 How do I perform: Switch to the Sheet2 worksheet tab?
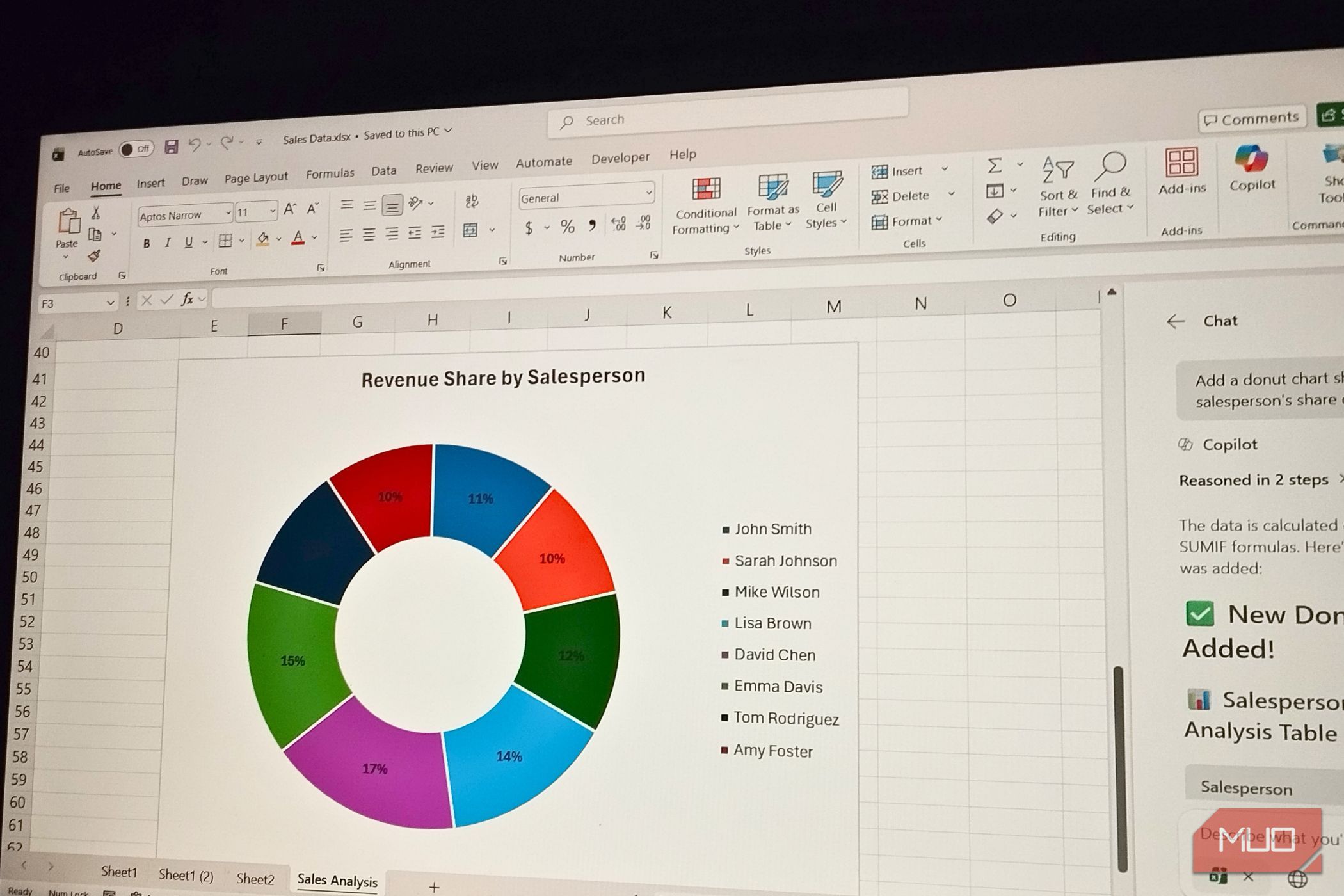(x=255, y=879)
